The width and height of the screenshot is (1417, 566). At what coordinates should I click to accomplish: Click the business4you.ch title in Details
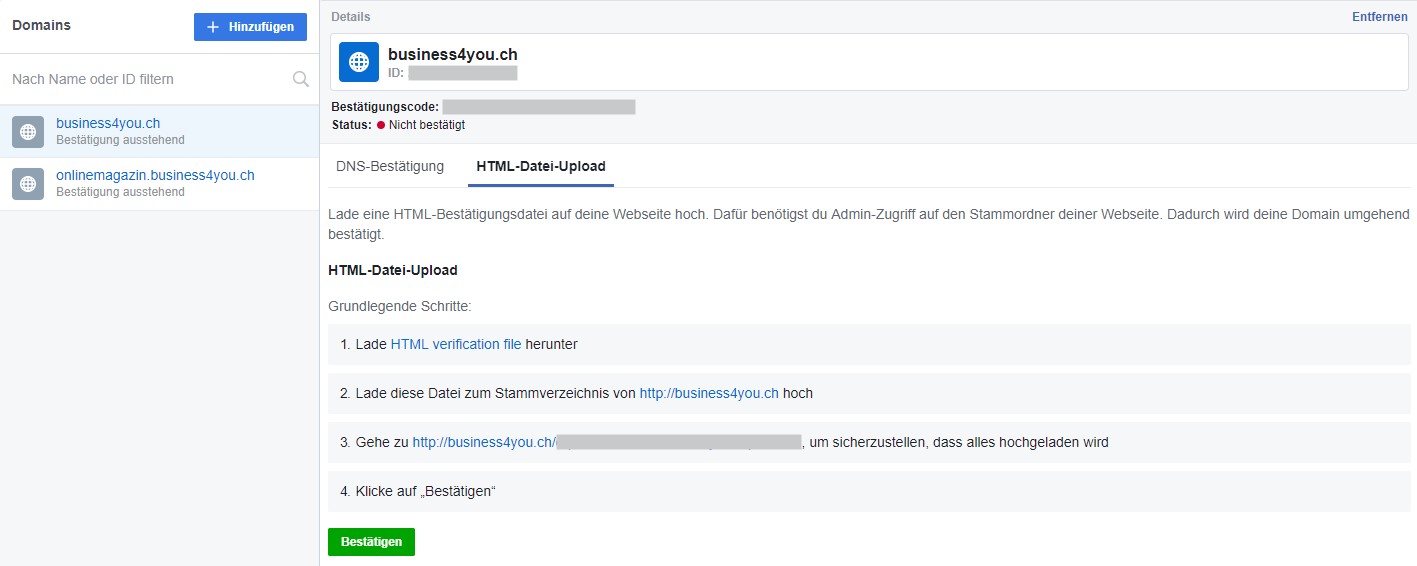point(453,54)
